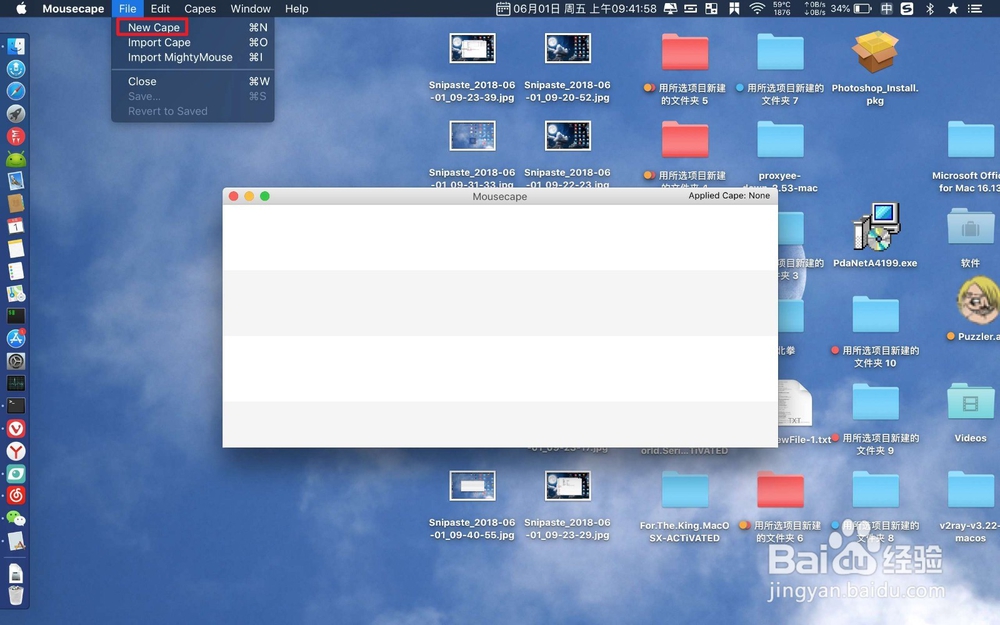Select Snipaste_2018-06-01_09-40-55.jpg thumbnail
The image size is (1000, 625).
(x=472, y=486)
